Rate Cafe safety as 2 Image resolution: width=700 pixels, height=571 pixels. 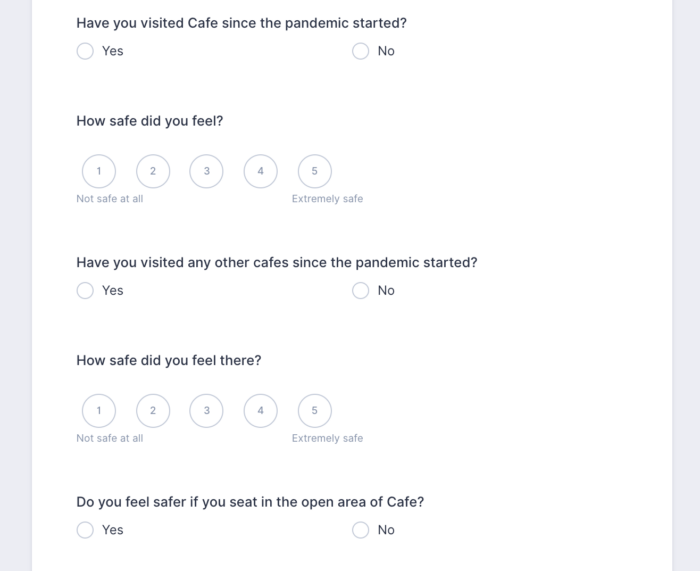153,171
